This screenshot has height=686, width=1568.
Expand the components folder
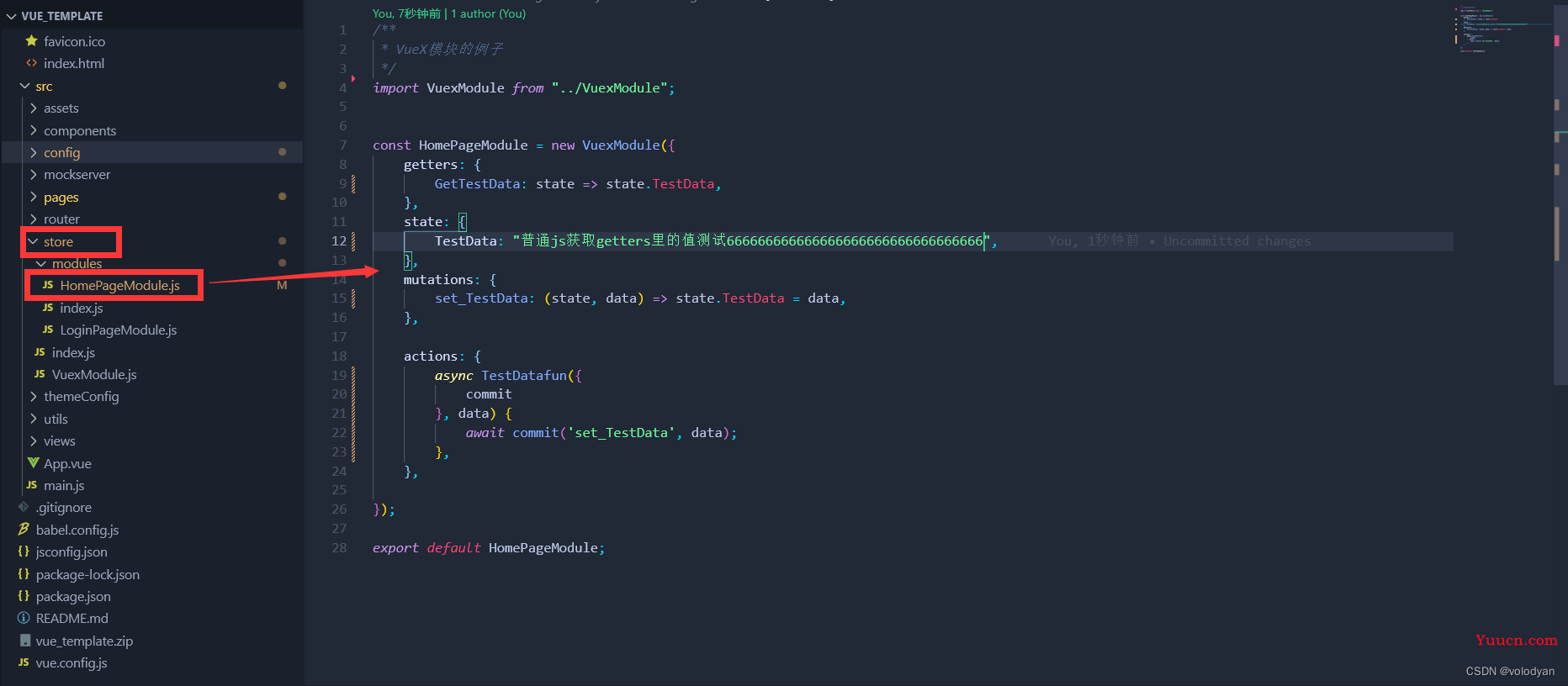click(x=34, y=130)
